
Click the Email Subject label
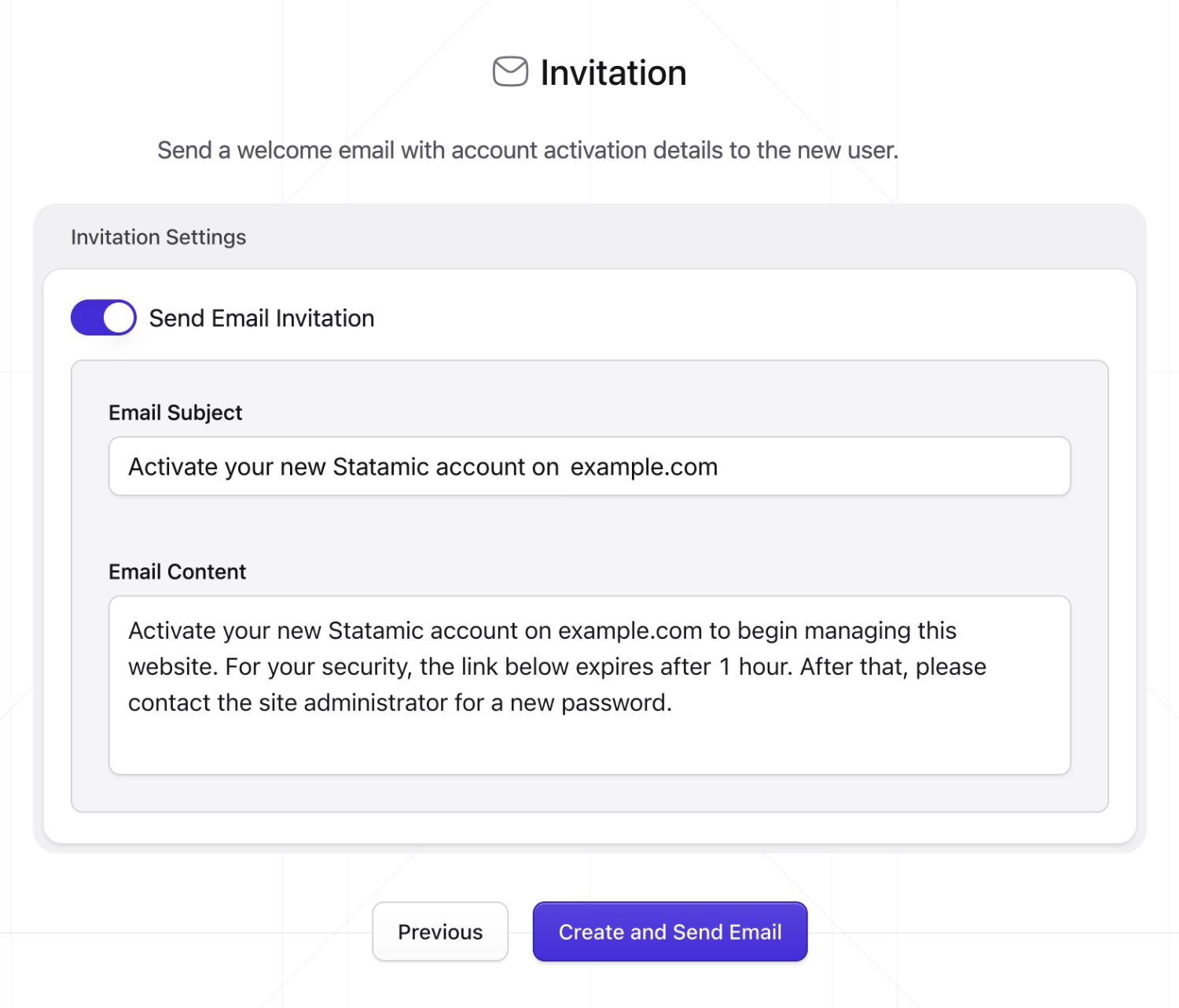point(175,412)
